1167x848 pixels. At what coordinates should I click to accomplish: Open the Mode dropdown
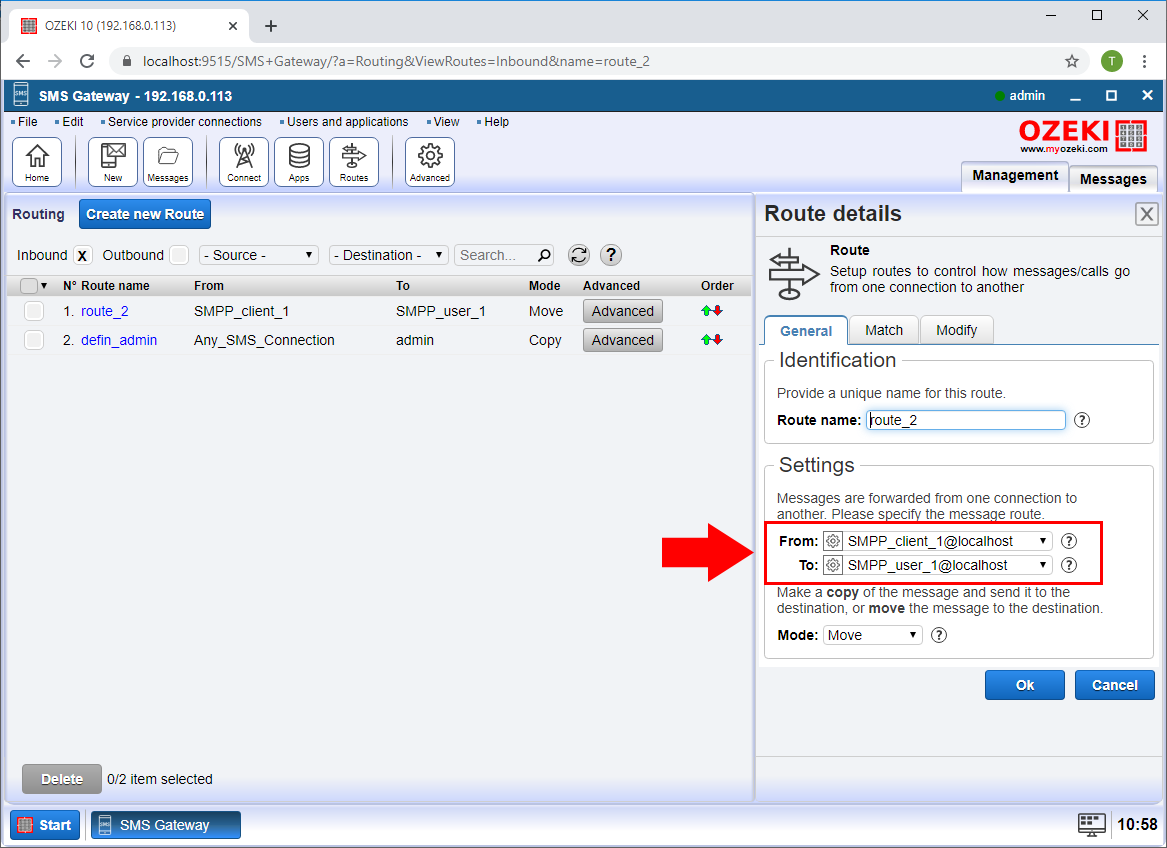(x=873, y=635)
